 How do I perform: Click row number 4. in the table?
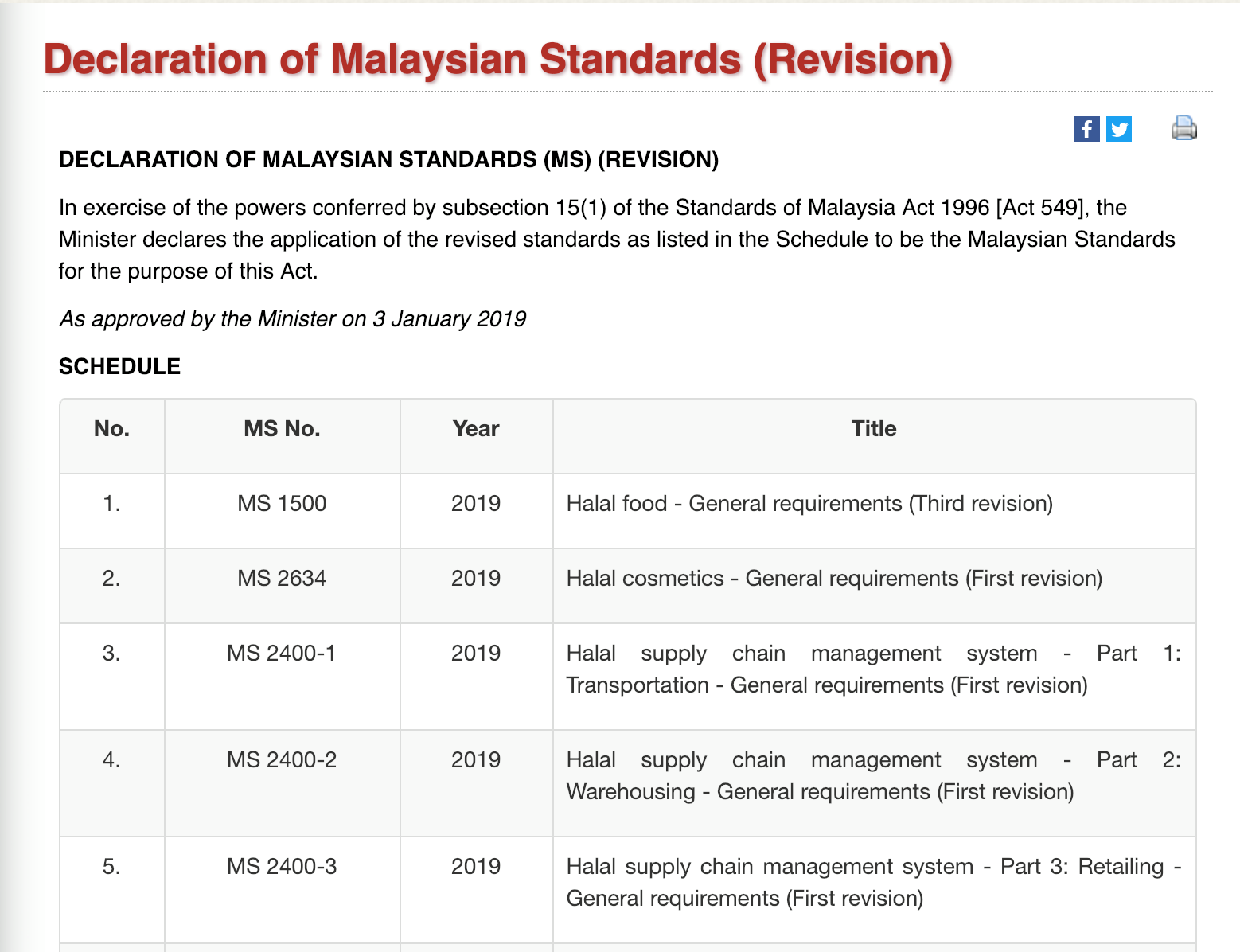111,760
